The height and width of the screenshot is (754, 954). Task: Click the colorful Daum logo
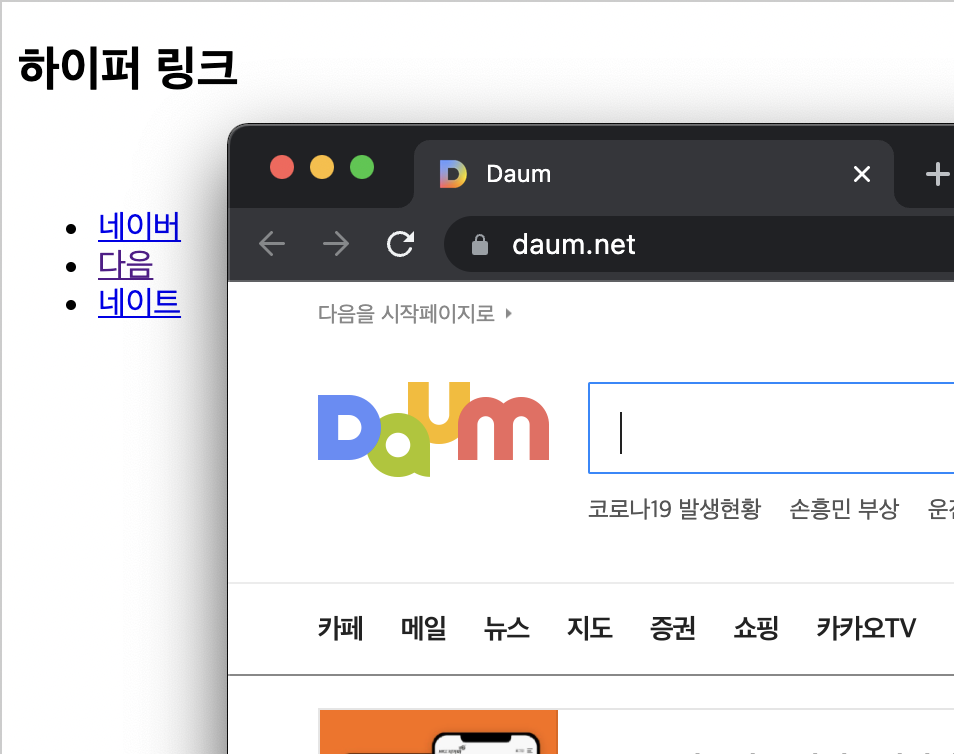(x=433, y=429)
